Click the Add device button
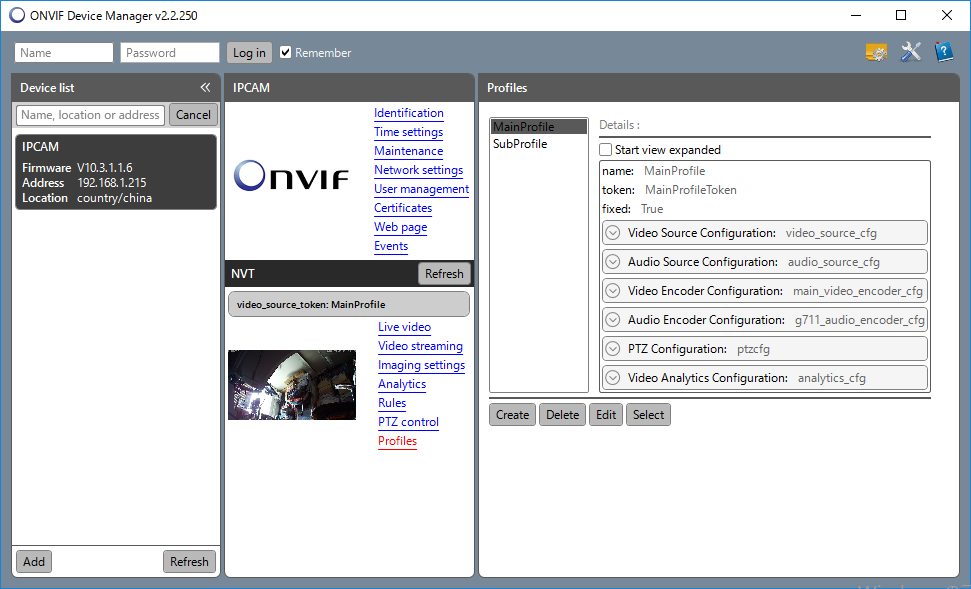The image size is (971, 589). [x=34, y=562]
